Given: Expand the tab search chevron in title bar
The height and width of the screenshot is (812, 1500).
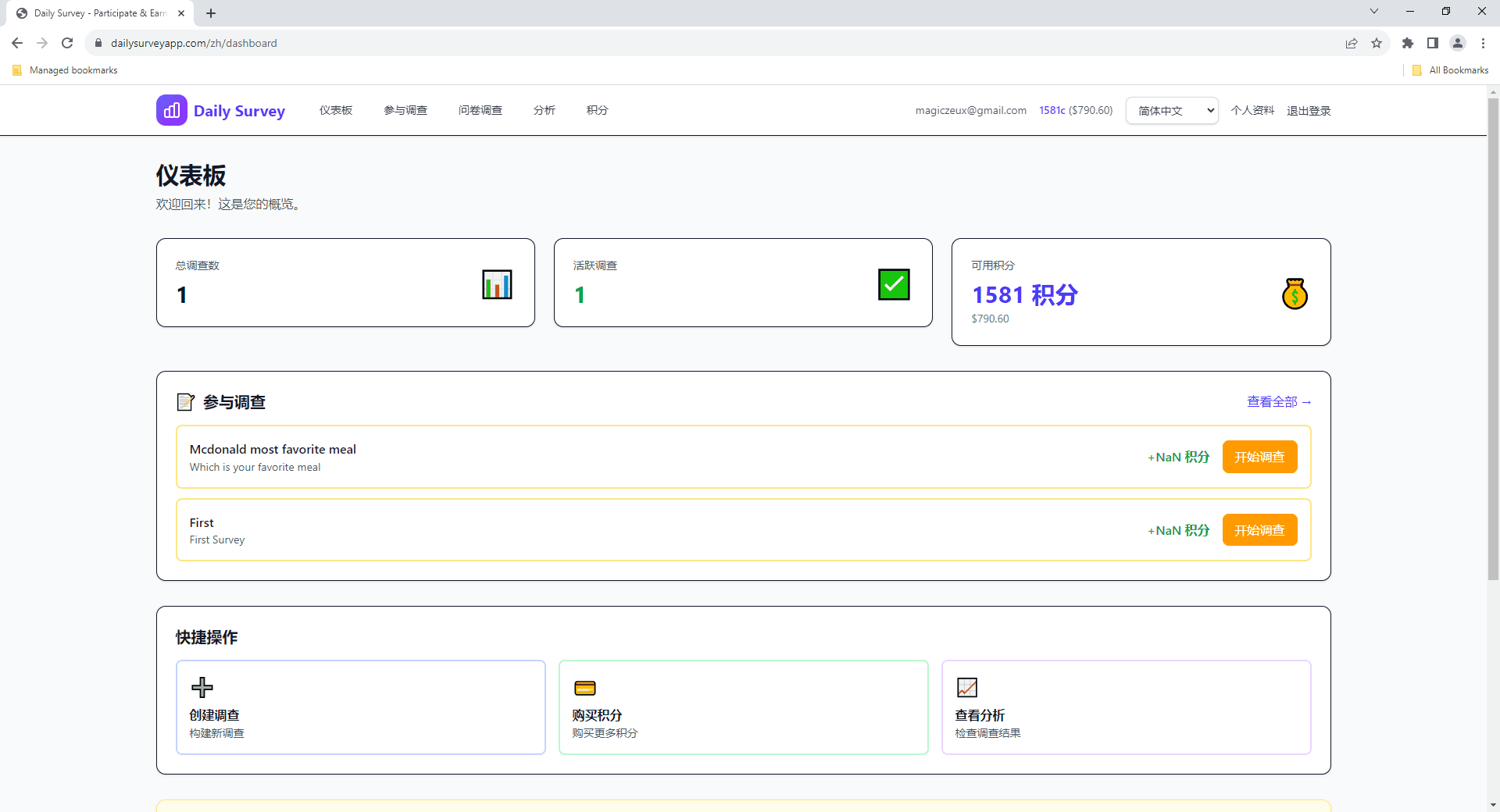Looking at the screenshot, I should point(1373,12).
